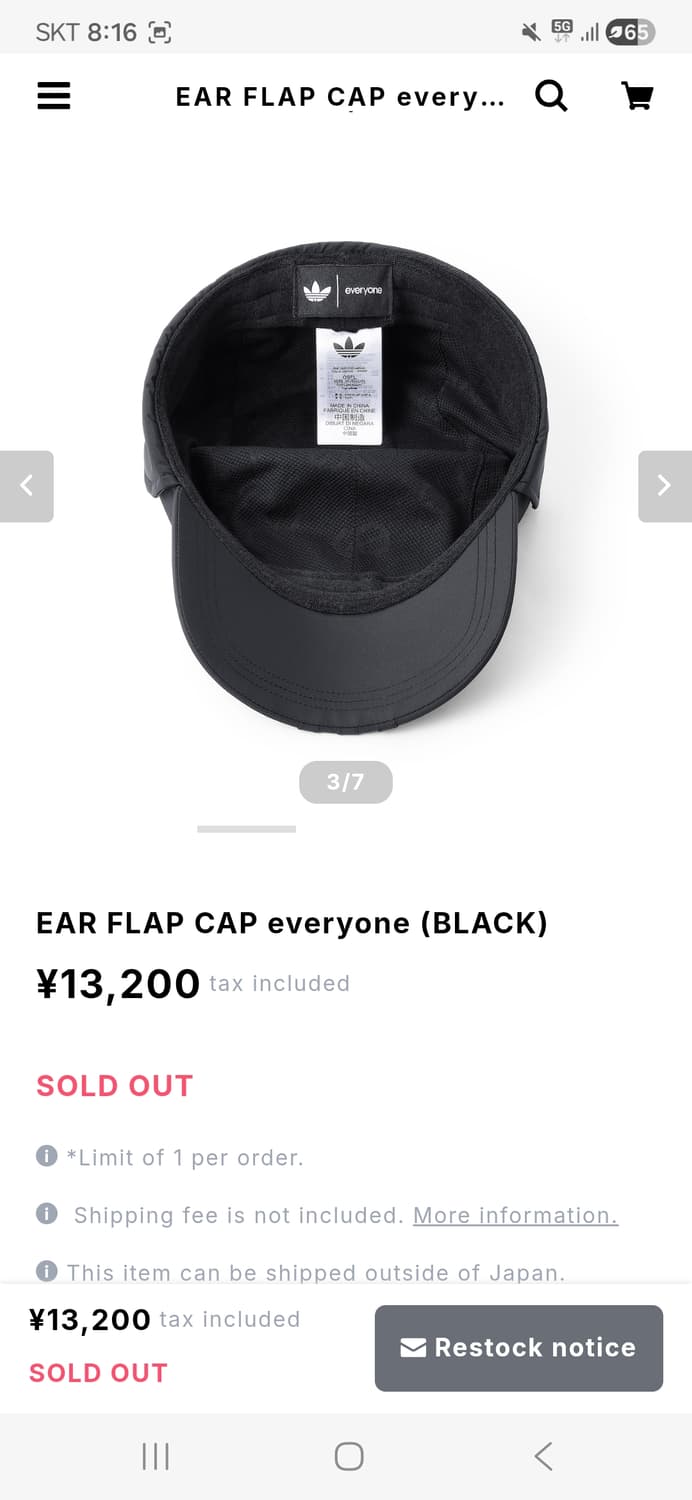Show previous product image
The width and height of the screenshot is (692, 1500).
pyautogui.click(x=27, y=486)
